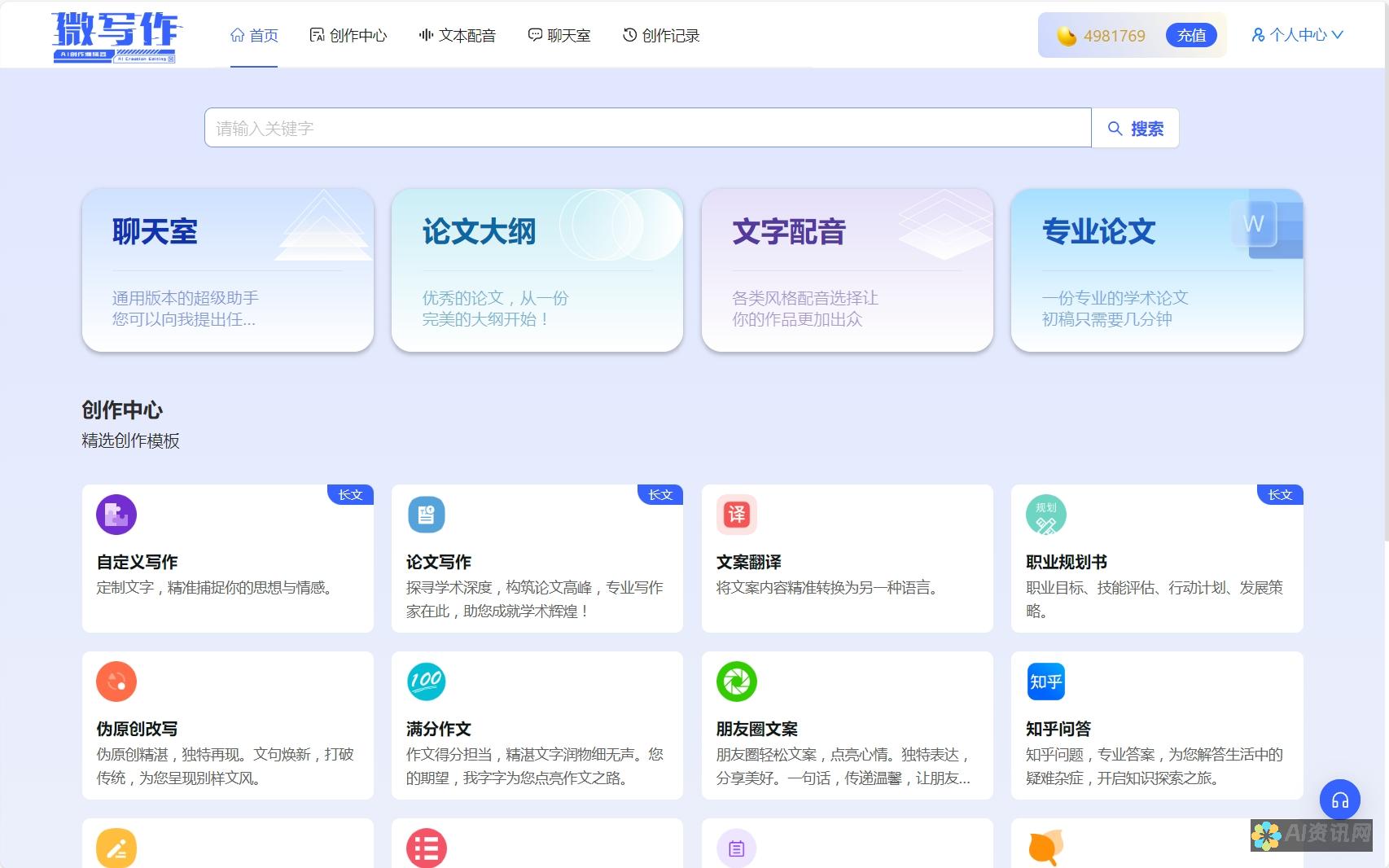Open the 朋友圈文案 template title
The image size is (1389, 868).
click(757, 729)
